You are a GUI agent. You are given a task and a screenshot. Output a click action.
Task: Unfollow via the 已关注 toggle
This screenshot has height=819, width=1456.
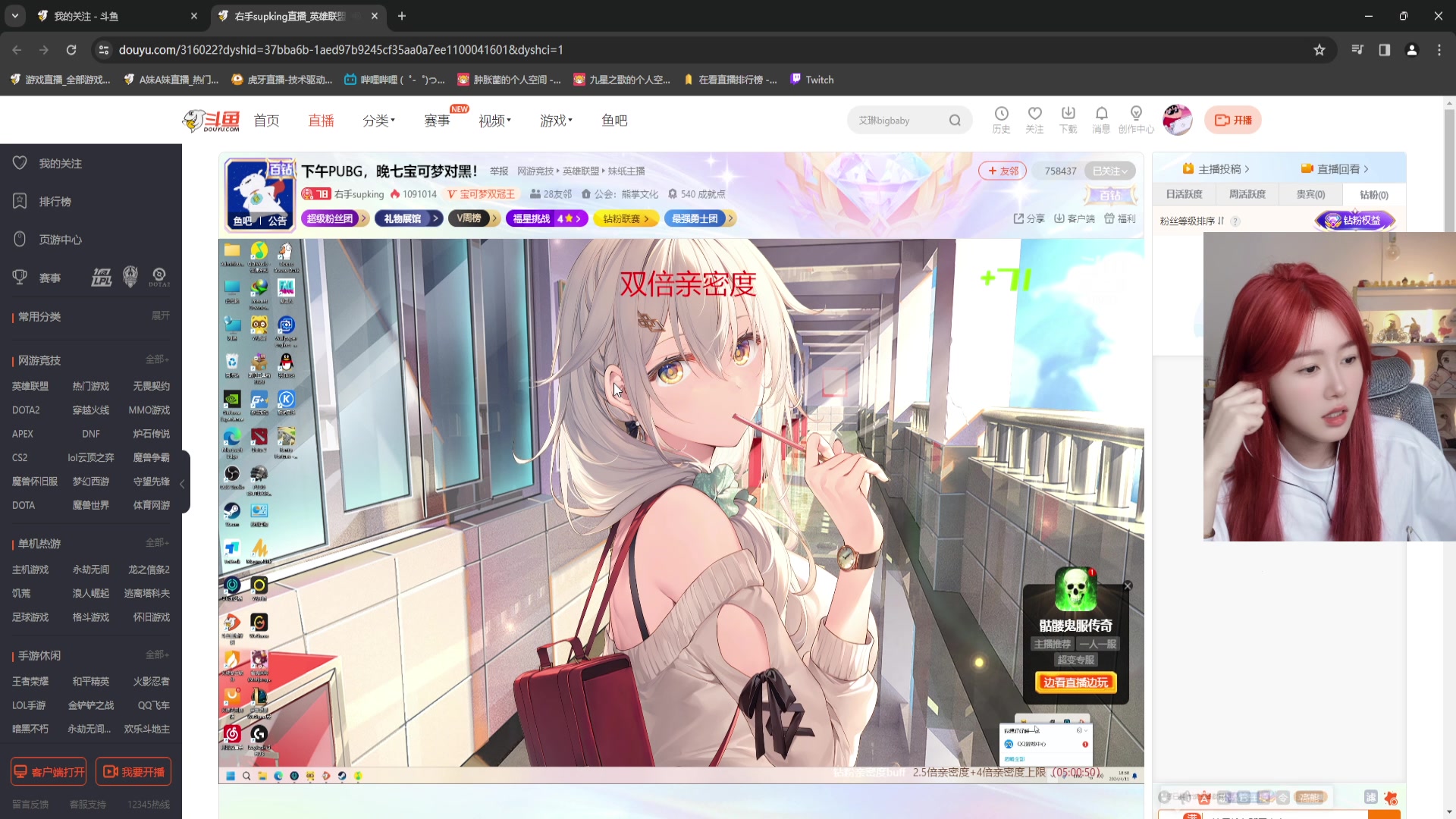click(x=1109, y=171)
